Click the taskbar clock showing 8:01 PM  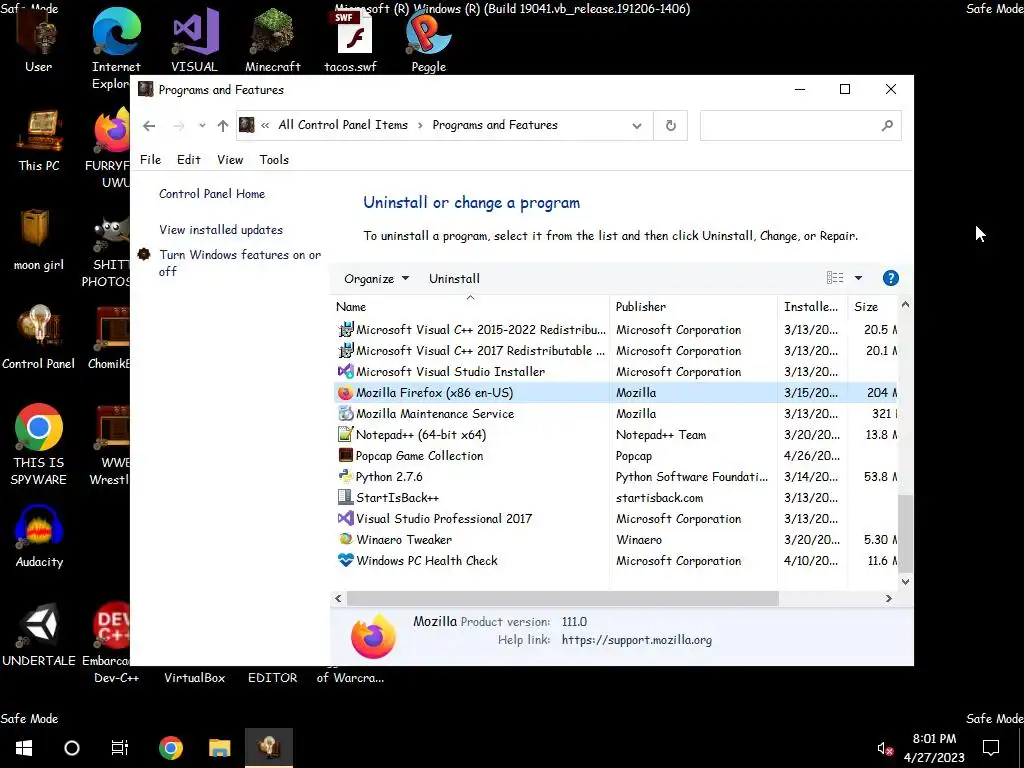click(934, 748)
